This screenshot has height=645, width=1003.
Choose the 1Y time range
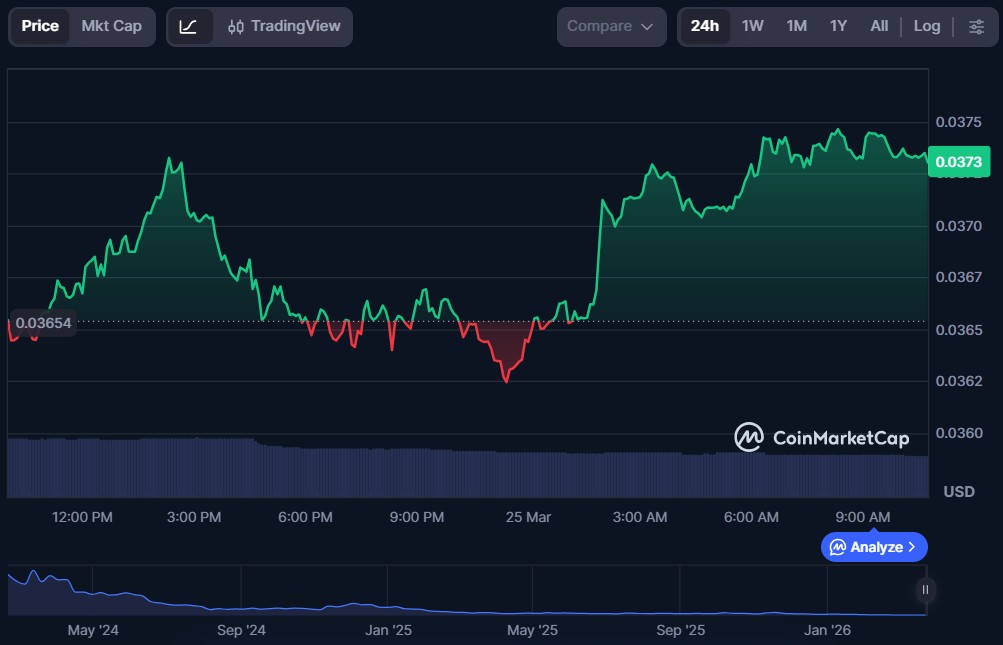[838, 26]
